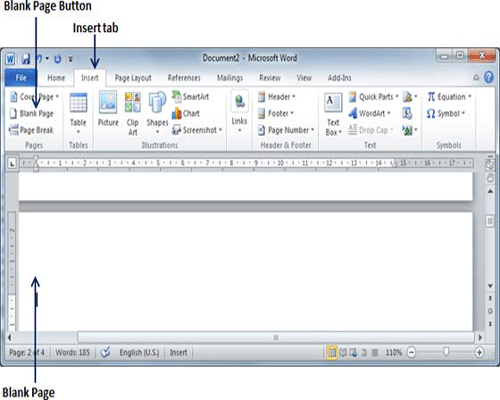This screenshot has width=500, height=400.
Task: Click the View Ruler icon above scrollbar
Action: [490, 166]
